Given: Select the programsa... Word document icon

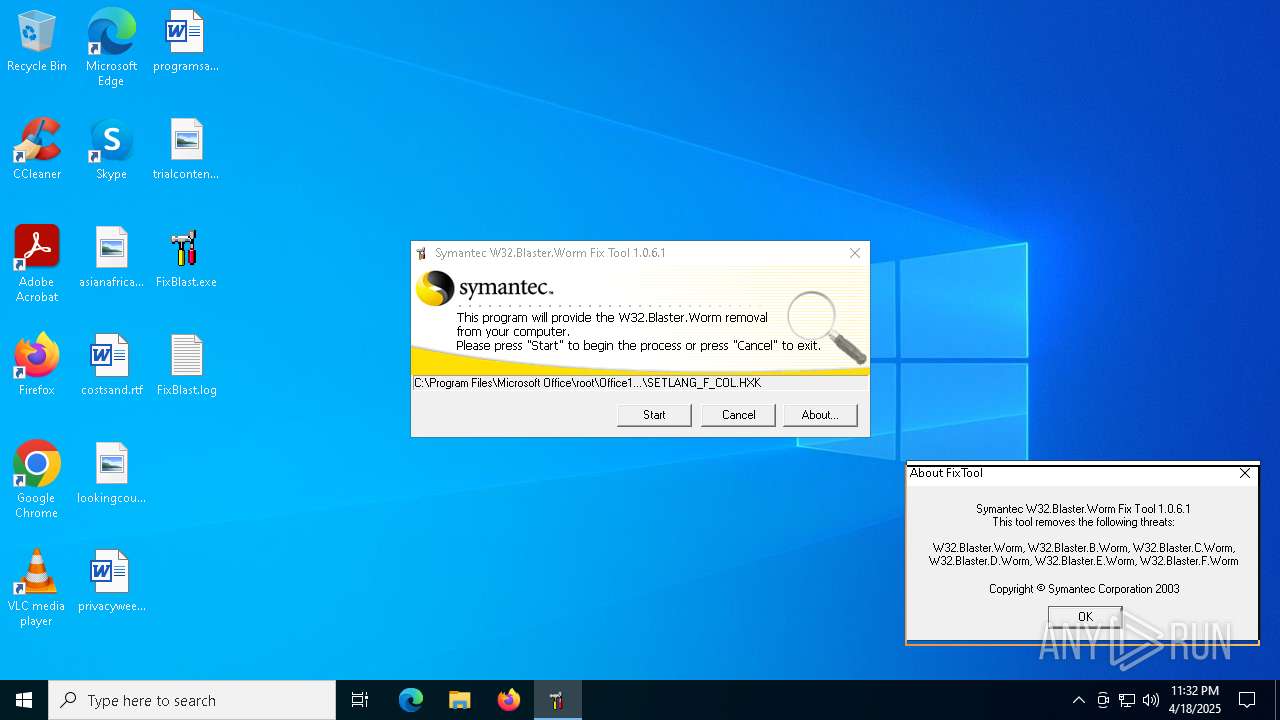Looking at the screenshot, I should (185, 42).
